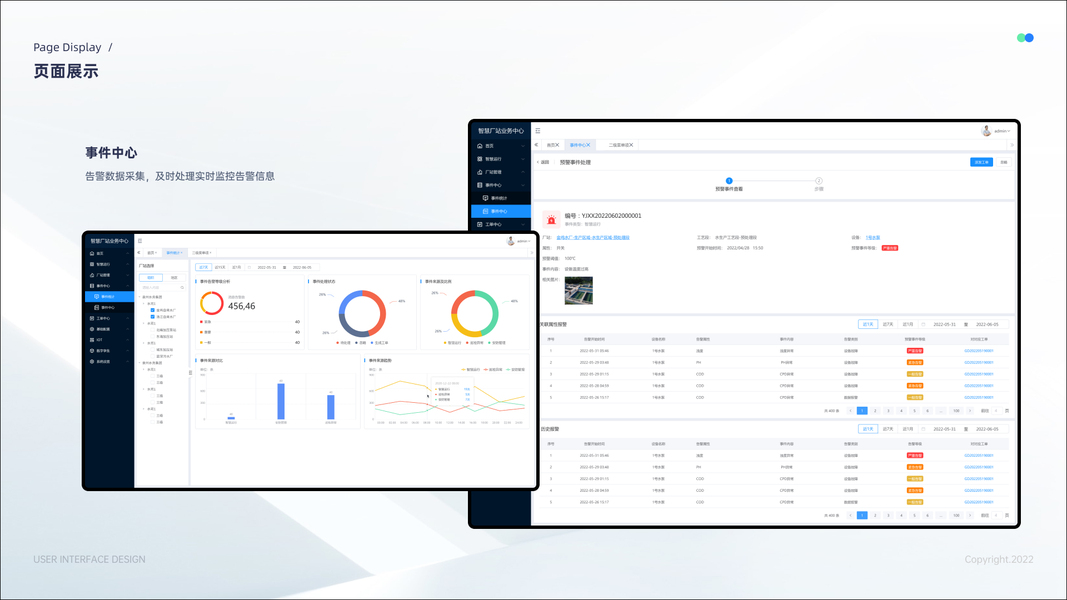Click home icon in dashboard window sidebar
Image resolution: width=1067 pixels, height=600 pixels.
tap(92, 253)
